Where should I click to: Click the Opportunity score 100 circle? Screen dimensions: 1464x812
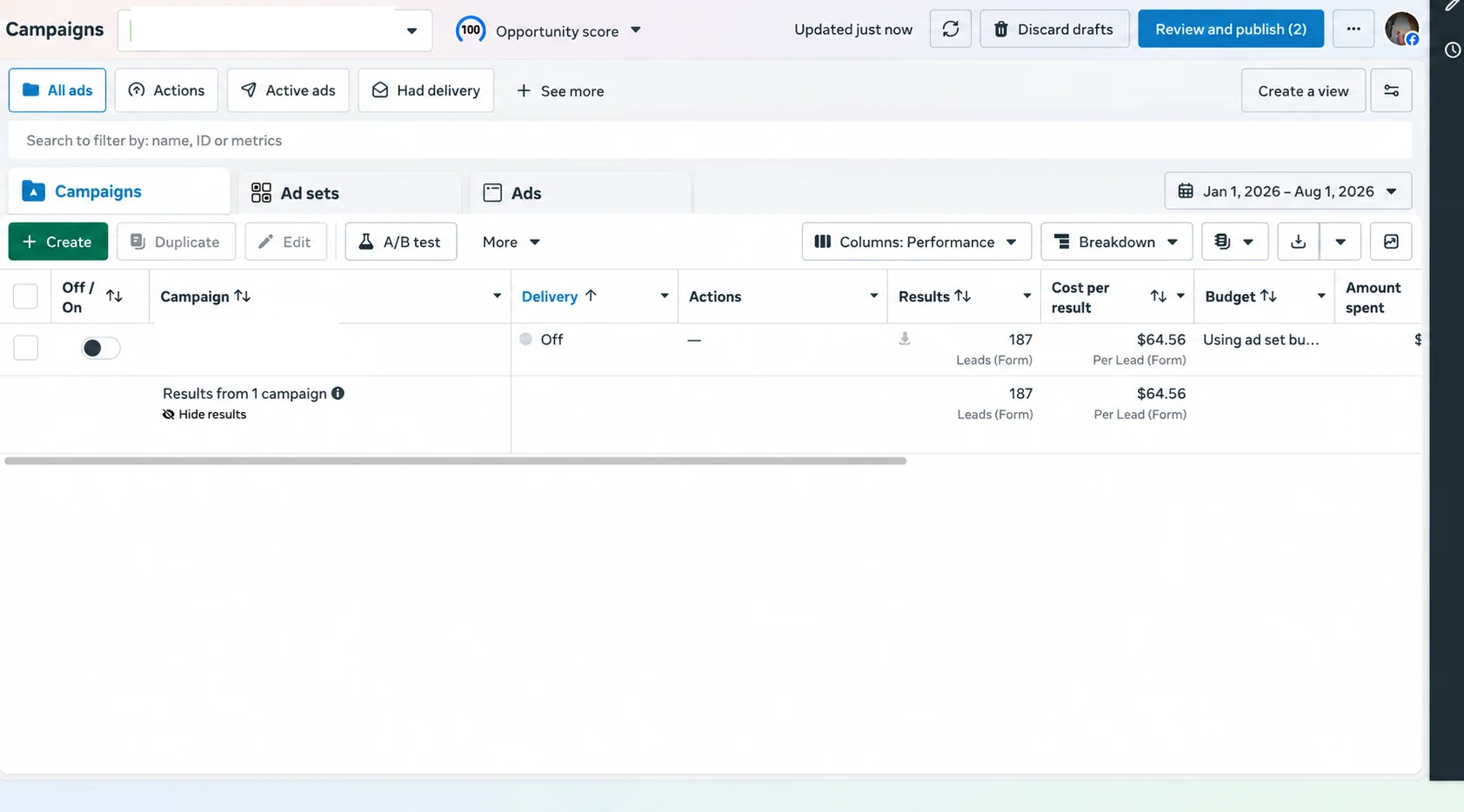(471, 30)
